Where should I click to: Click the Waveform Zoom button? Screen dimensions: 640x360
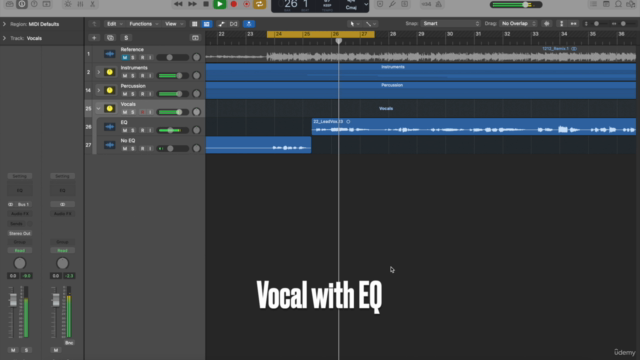click(x=547, y=24)
